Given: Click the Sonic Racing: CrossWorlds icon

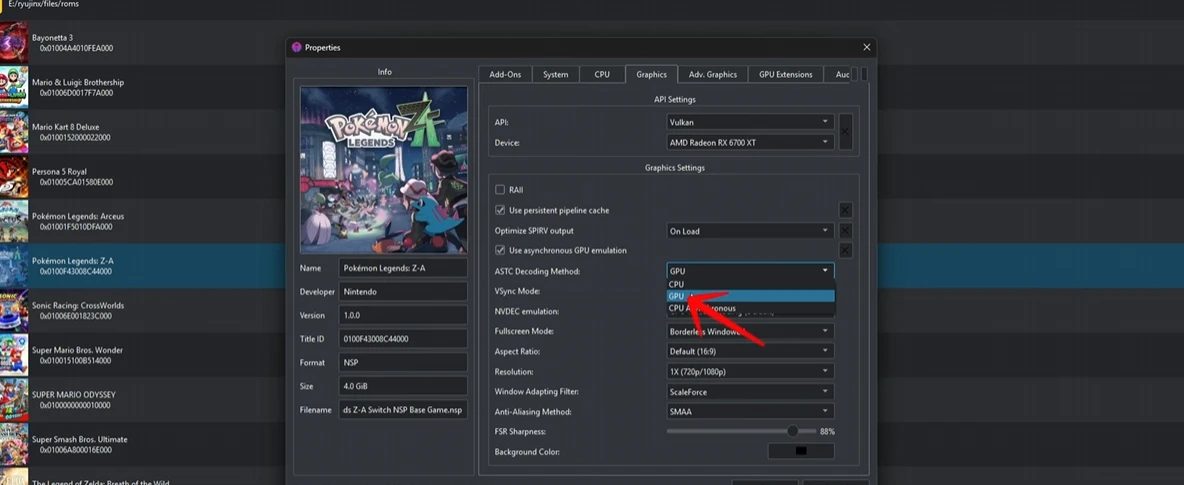Looking at the screenshot, I should (13, 310).
